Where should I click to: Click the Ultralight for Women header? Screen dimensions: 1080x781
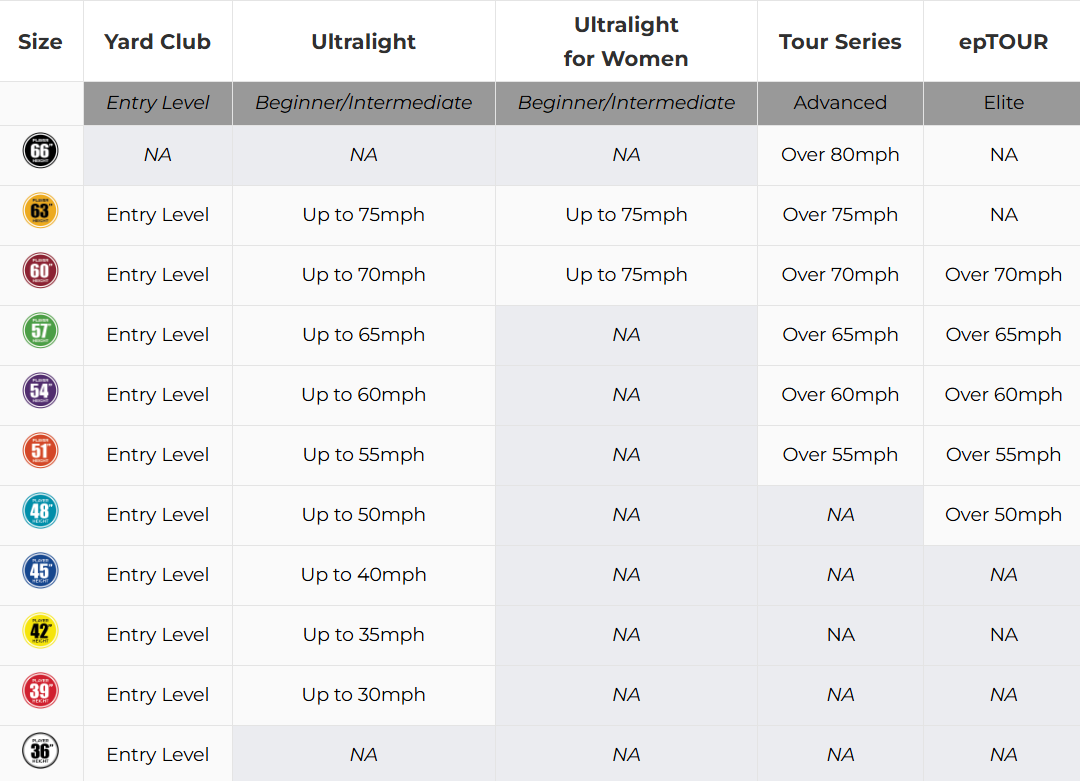(626, 42)
